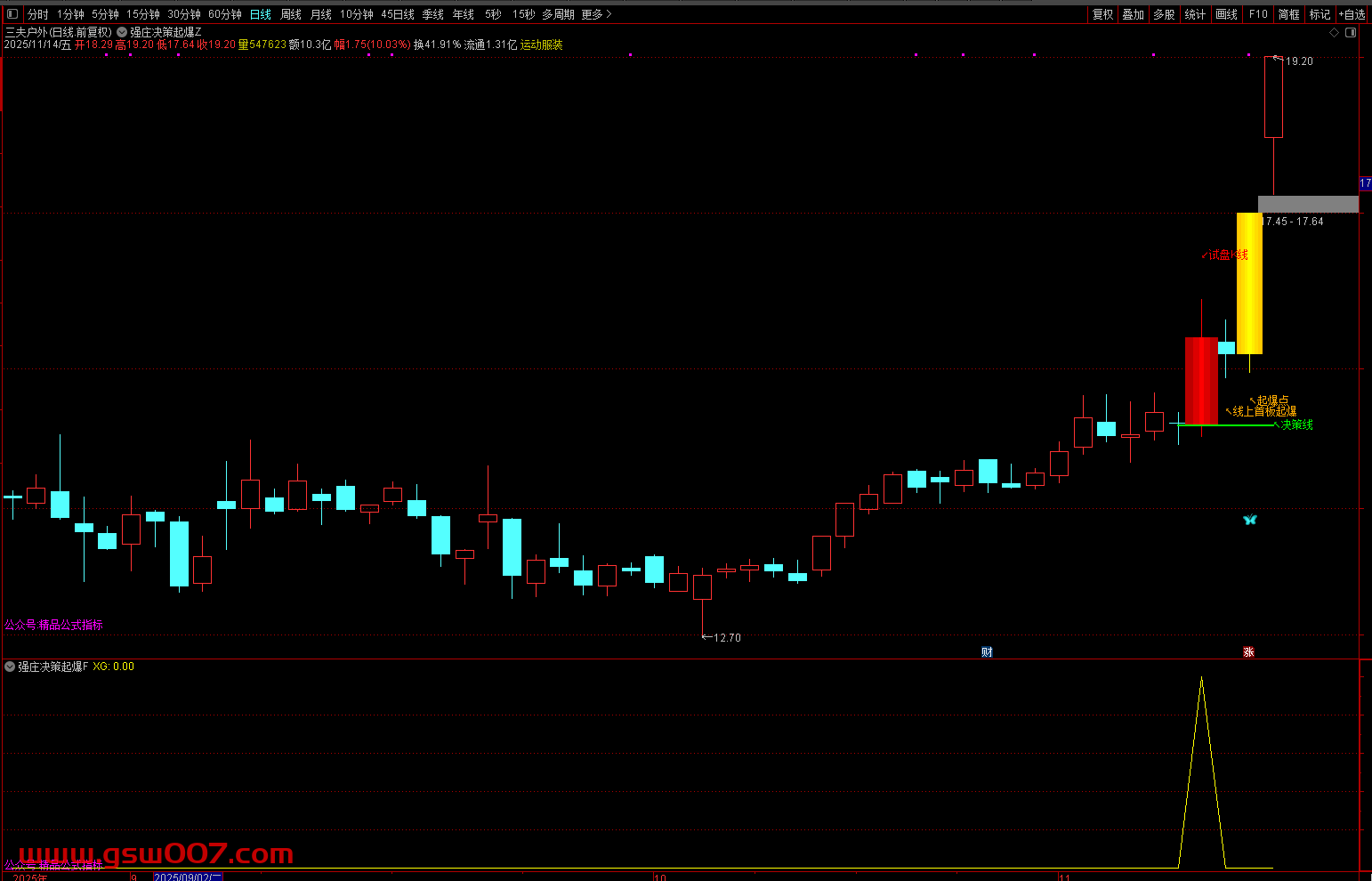The width and height of the screenshot is (1372, 881).
Task: Switch to the 分时 intraday tab
Action: tap(38, 14)
